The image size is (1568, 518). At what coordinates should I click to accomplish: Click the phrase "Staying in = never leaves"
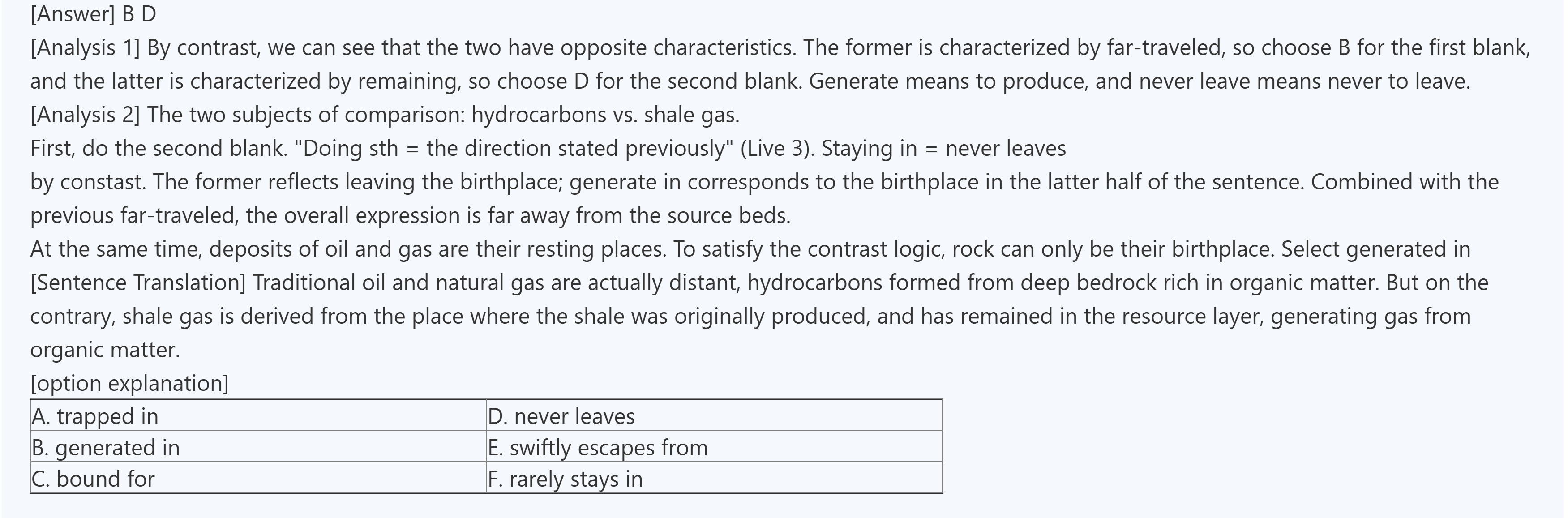pos(943,149)
